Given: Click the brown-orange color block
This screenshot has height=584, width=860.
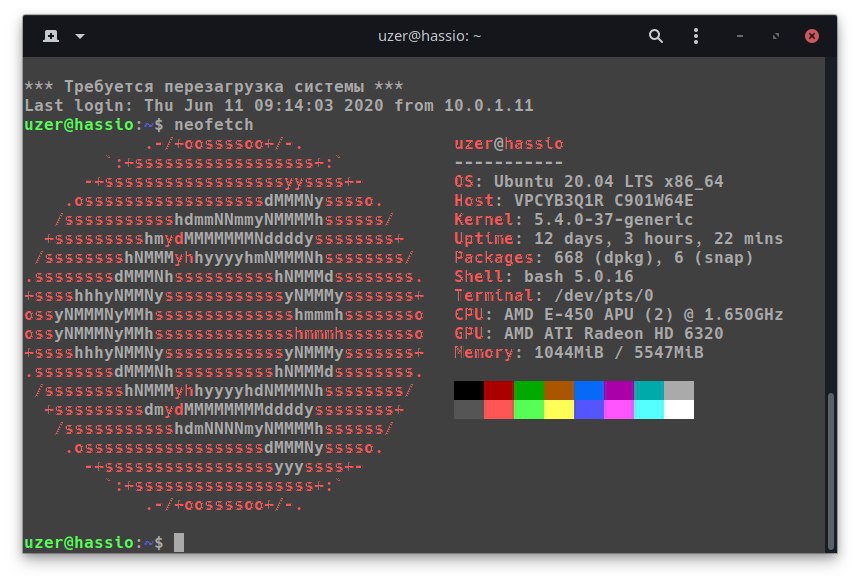Looking at the screenshot, I should click(x=559, y=390).
